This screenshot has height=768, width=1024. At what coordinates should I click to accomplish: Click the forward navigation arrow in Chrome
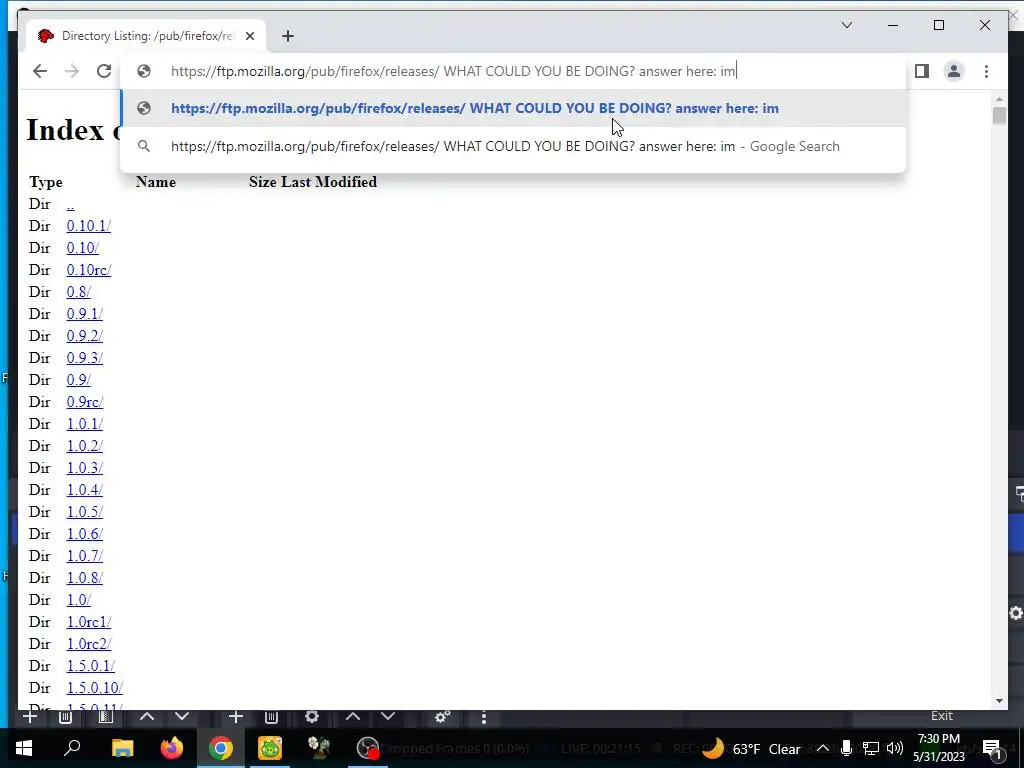click(72, 71)
